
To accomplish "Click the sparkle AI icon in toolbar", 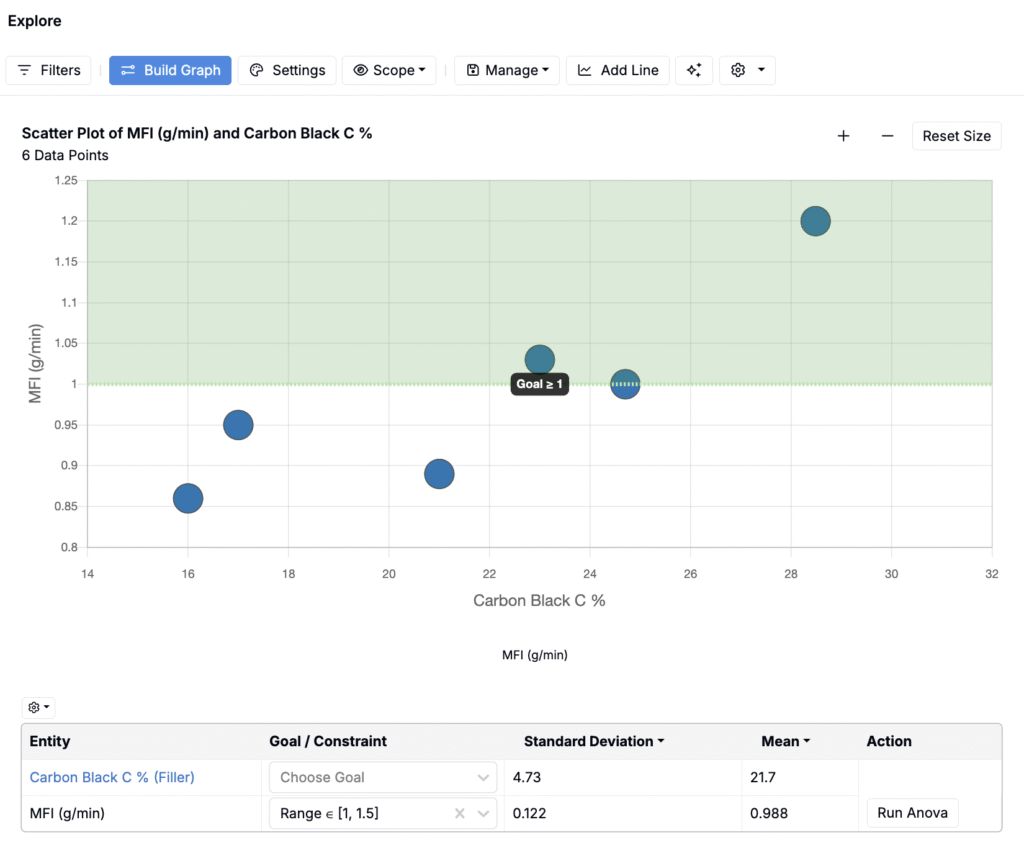I will pyautogui.click(x=694, y=70).
